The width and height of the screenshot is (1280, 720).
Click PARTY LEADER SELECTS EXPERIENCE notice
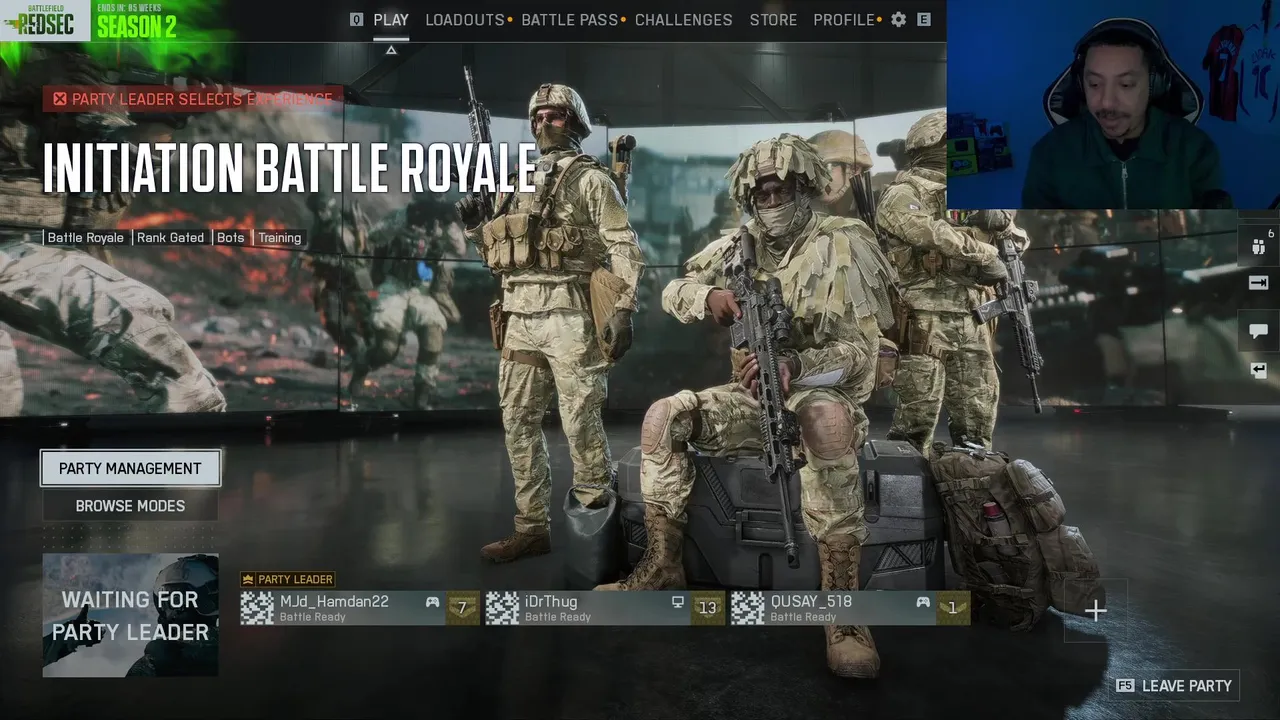point(192,99)
